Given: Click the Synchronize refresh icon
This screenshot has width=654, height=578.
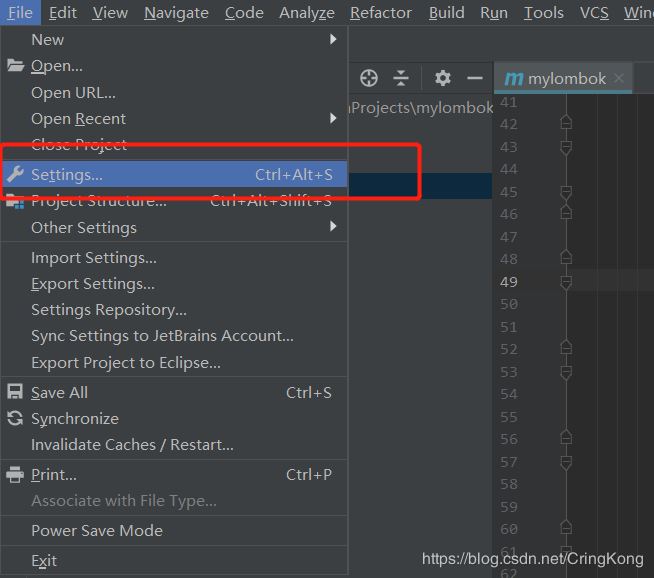Looking at the screenshot, I should click(15, 418).
